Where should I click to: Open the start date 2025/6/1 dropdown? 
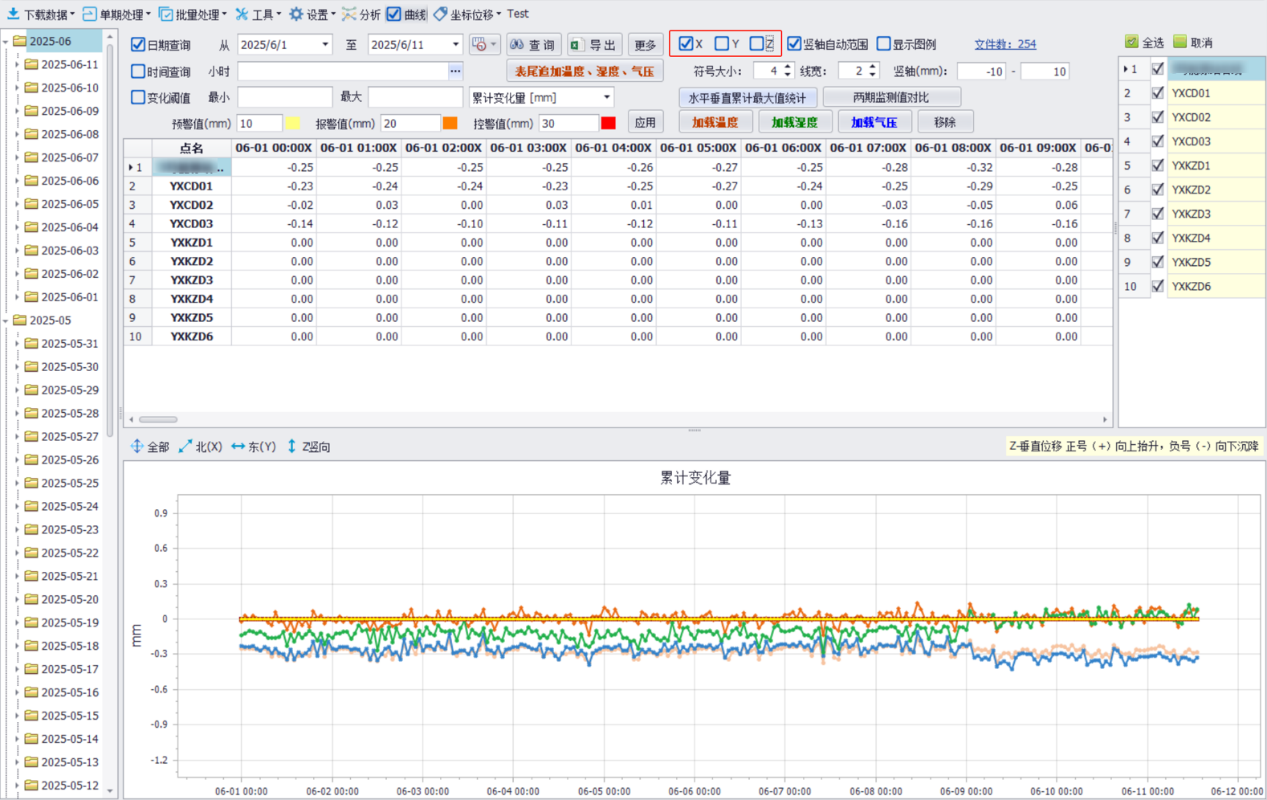point(325,45)
